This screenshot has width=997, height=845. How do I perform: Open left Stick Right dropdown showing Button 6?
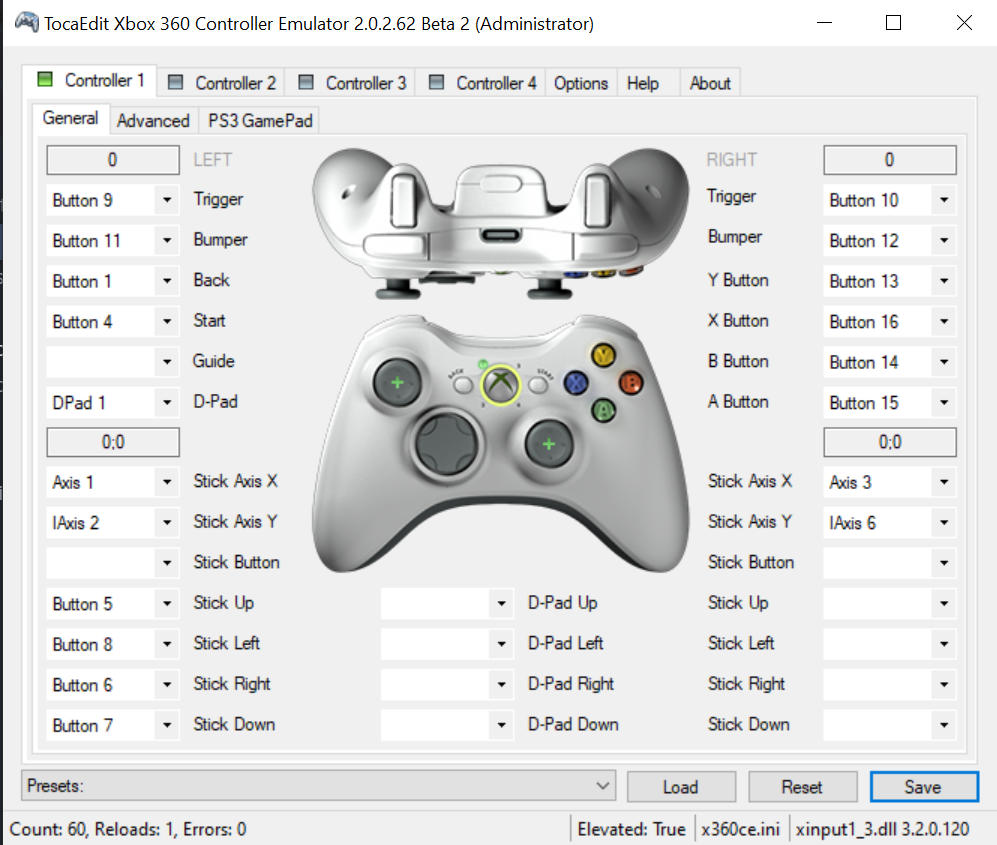coord(113,685)
